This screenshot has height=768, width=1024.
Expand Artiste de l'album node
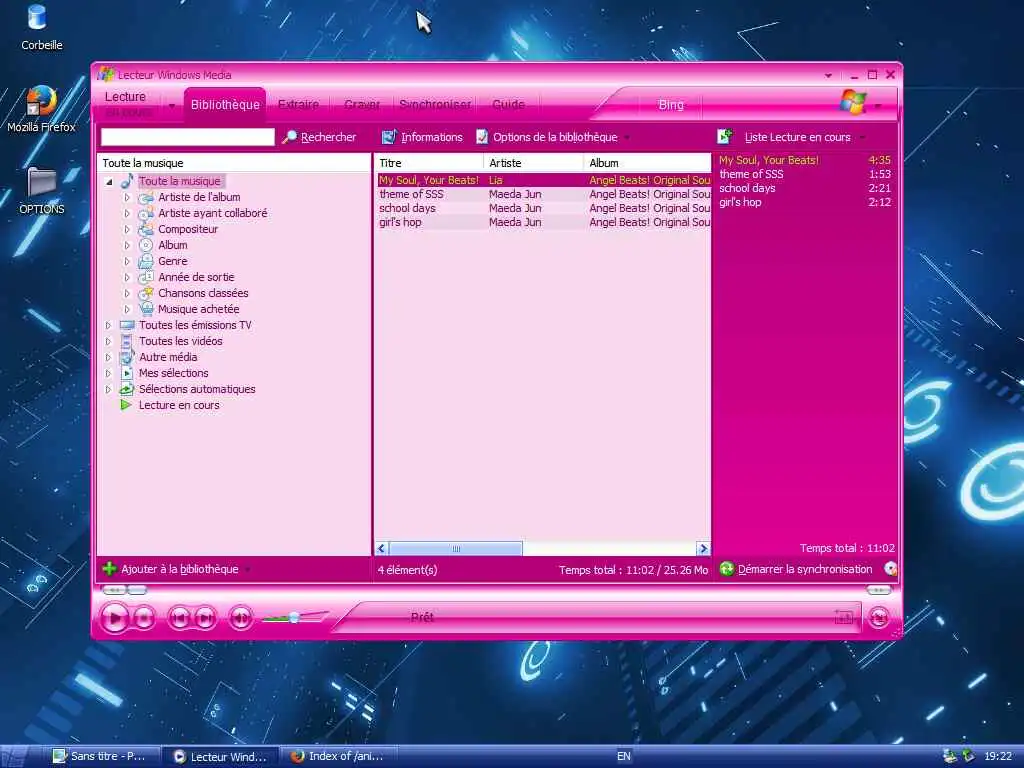tap(127, 197)
